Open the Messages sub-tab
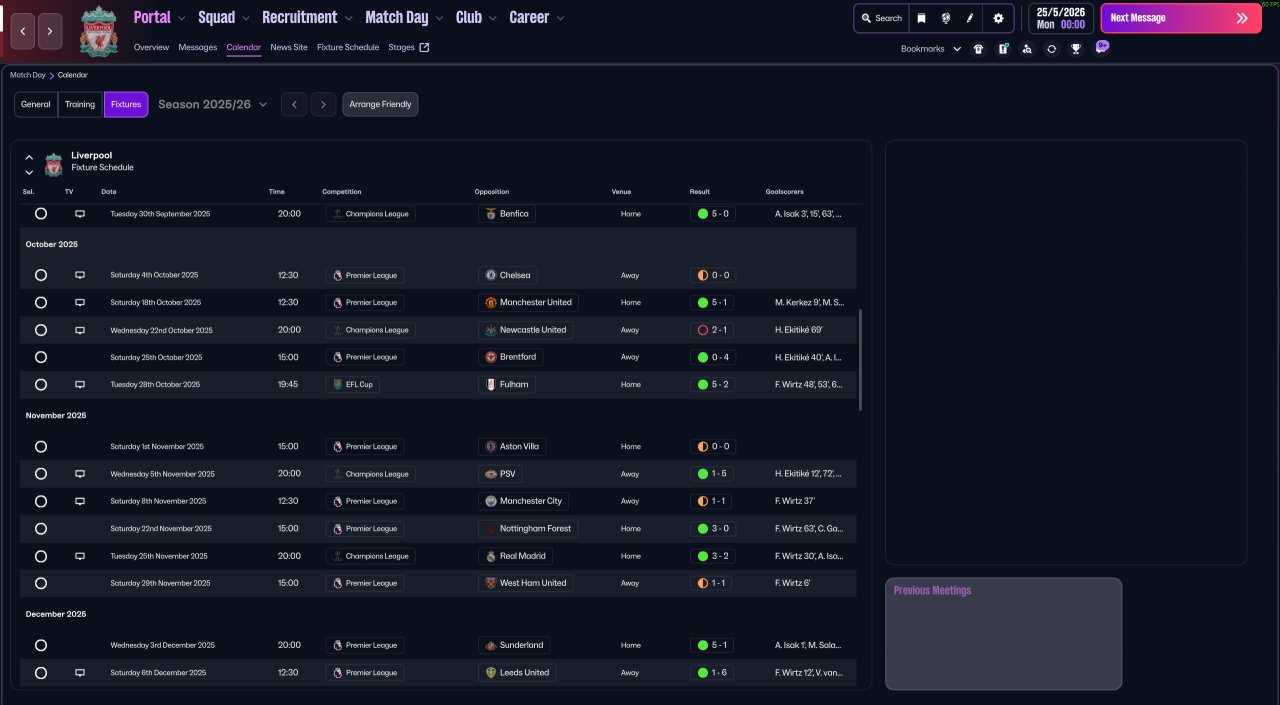Image resolution: width=1280 pixels, height=705 pixels. [198, 47]
